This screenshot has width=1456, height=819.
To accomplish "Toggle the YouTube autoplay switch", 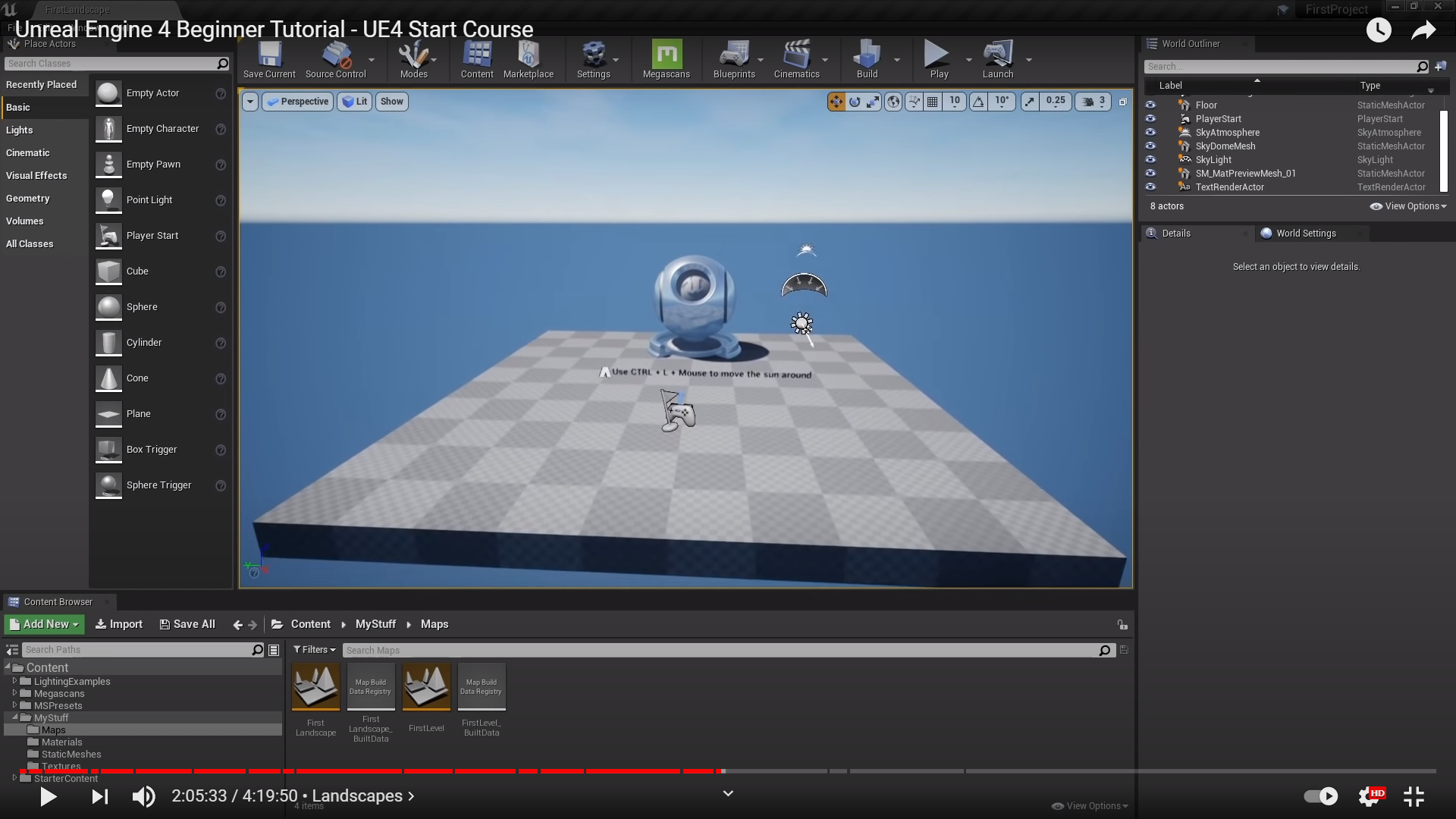I will click(1320, 796).
